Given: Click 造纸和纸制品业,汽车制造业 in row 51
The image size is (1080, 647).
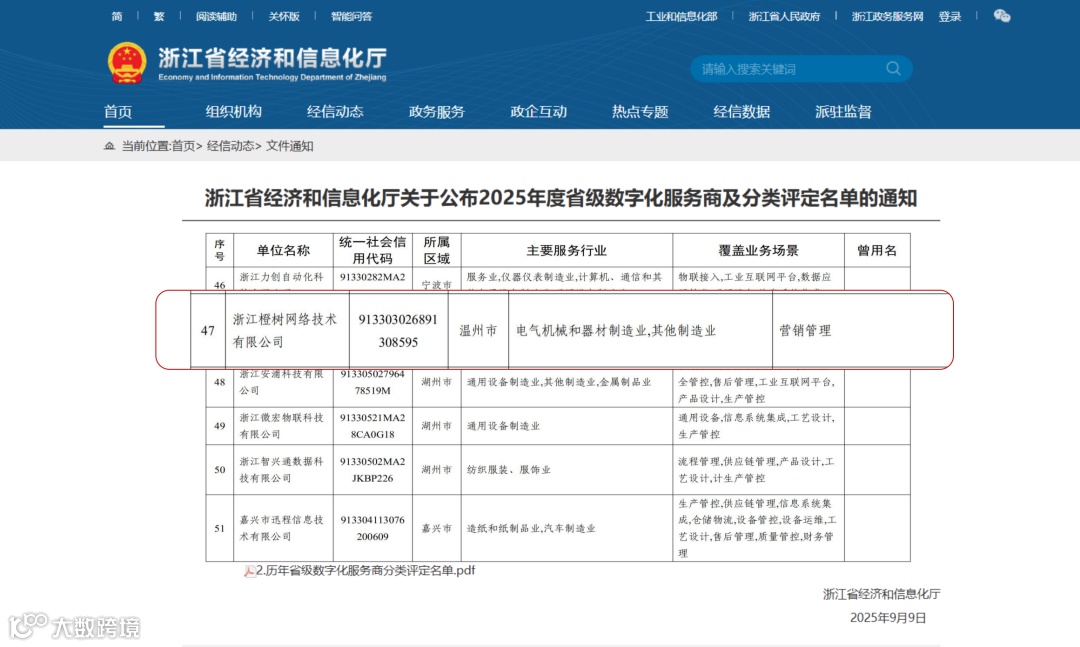Looking at the screenshot, I should [531, 528].
